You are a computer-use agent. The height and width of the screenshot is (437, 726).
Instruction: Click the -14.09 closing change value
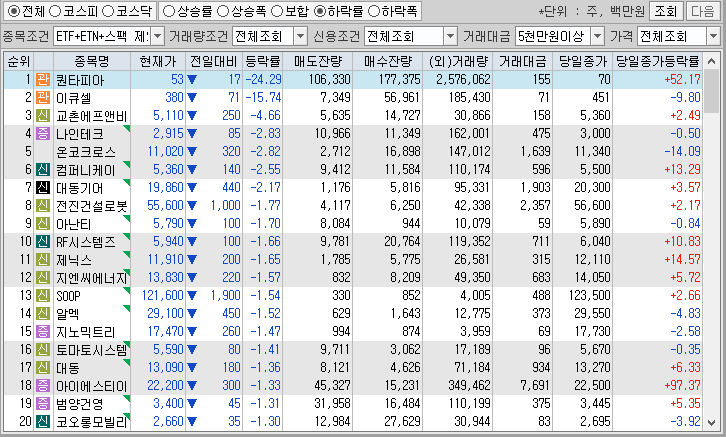682,151
